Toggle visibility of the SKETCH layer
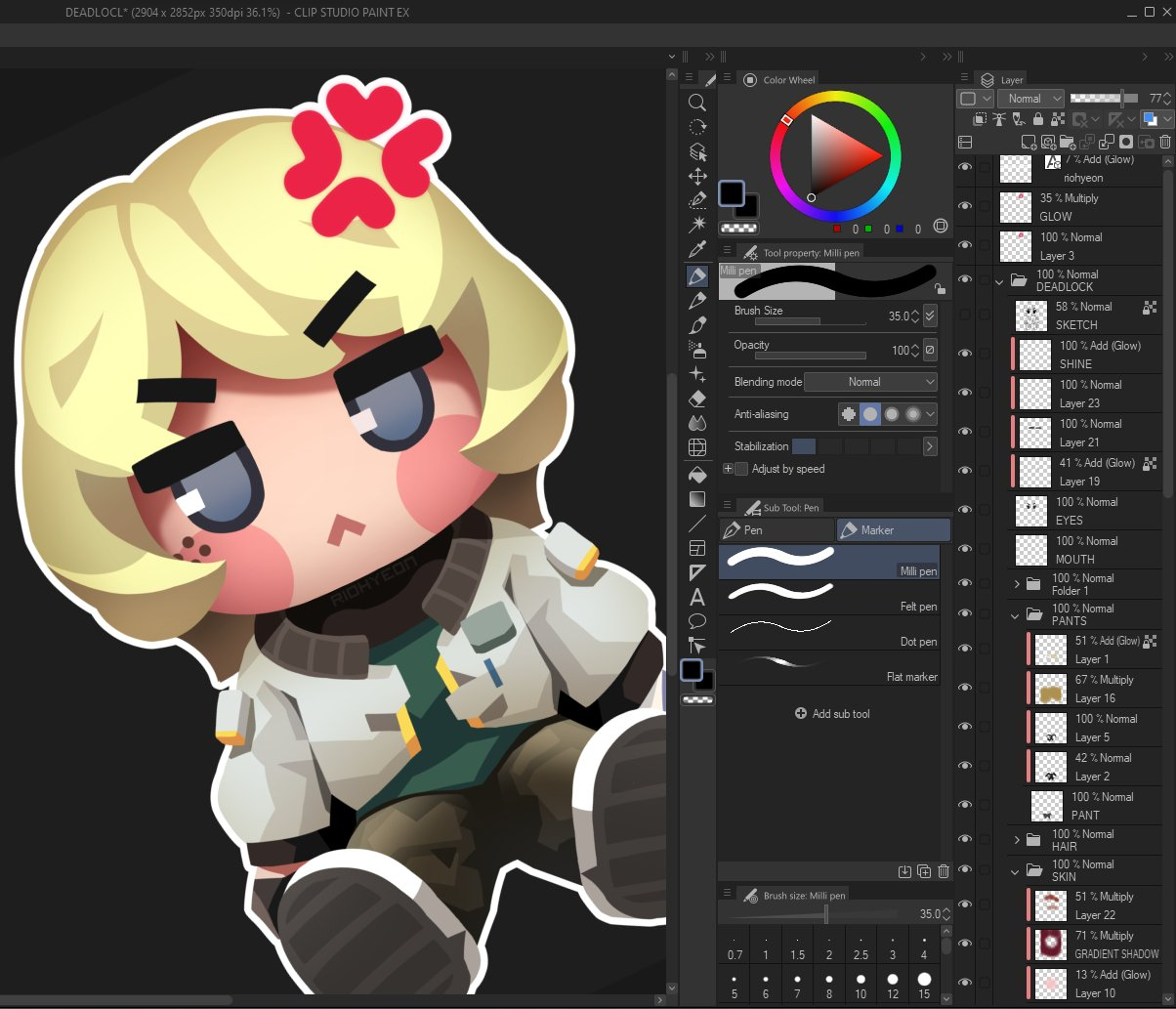The width and height of the screenshot is (1176, 1009). pos(965,315)
